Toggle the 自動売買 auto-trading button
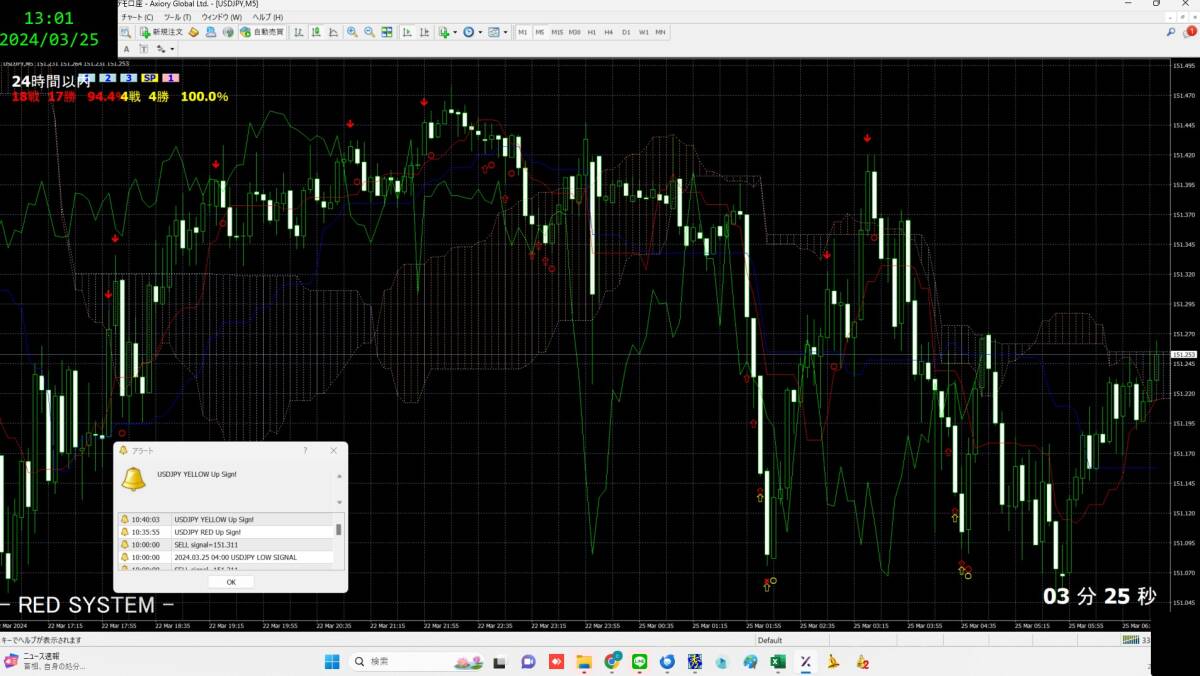The width and height of the screenshot is (1200, 676). [x=261, y=32]
